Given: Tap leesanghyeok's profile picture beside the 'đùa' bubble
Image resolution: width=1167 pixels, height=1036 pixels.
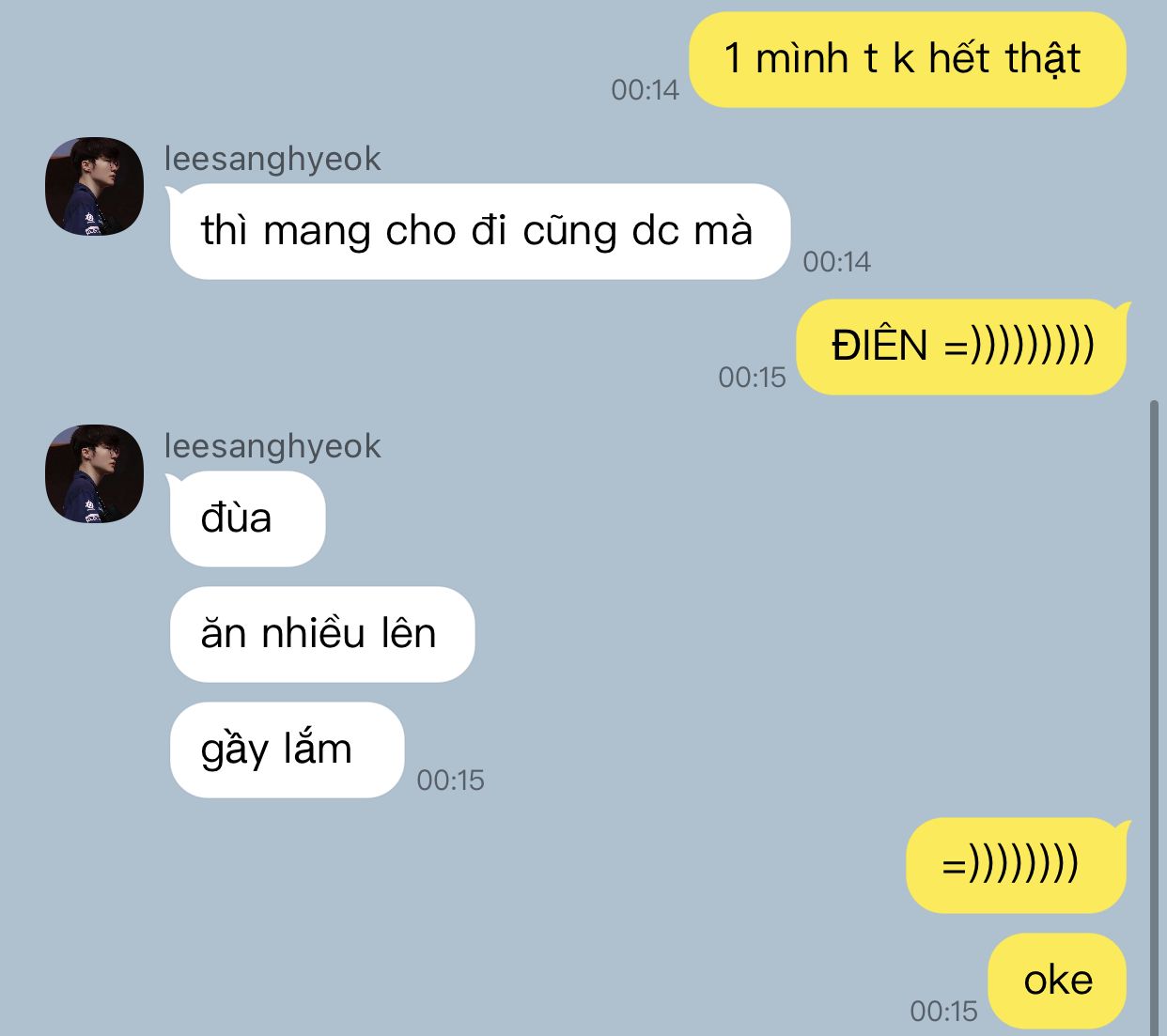Looking at the screenshot, I should pyautogui.click(x=94, y=473).
